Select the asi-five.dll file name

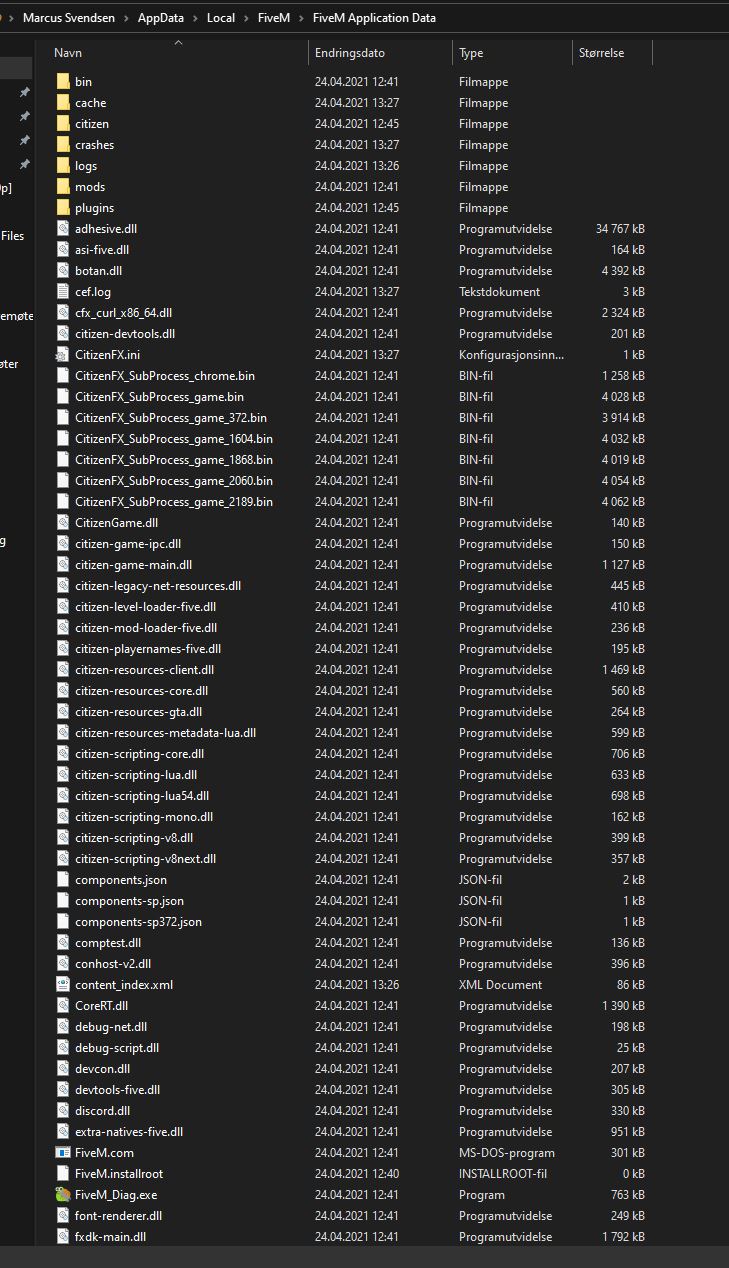click(x=102, y=250)
